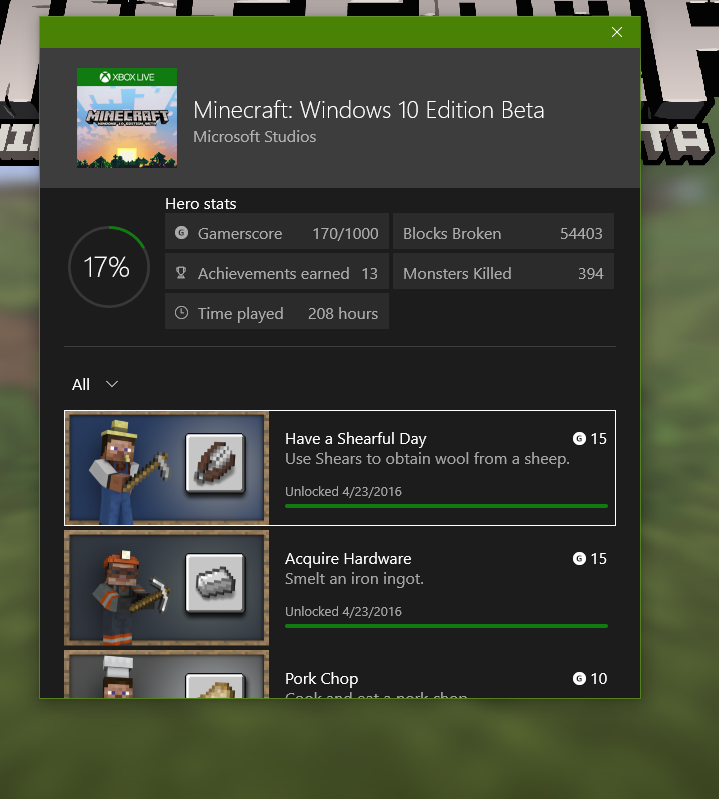Click the Microsoft Studios publisher text
The image size is (719, 799).
[255, 137]
